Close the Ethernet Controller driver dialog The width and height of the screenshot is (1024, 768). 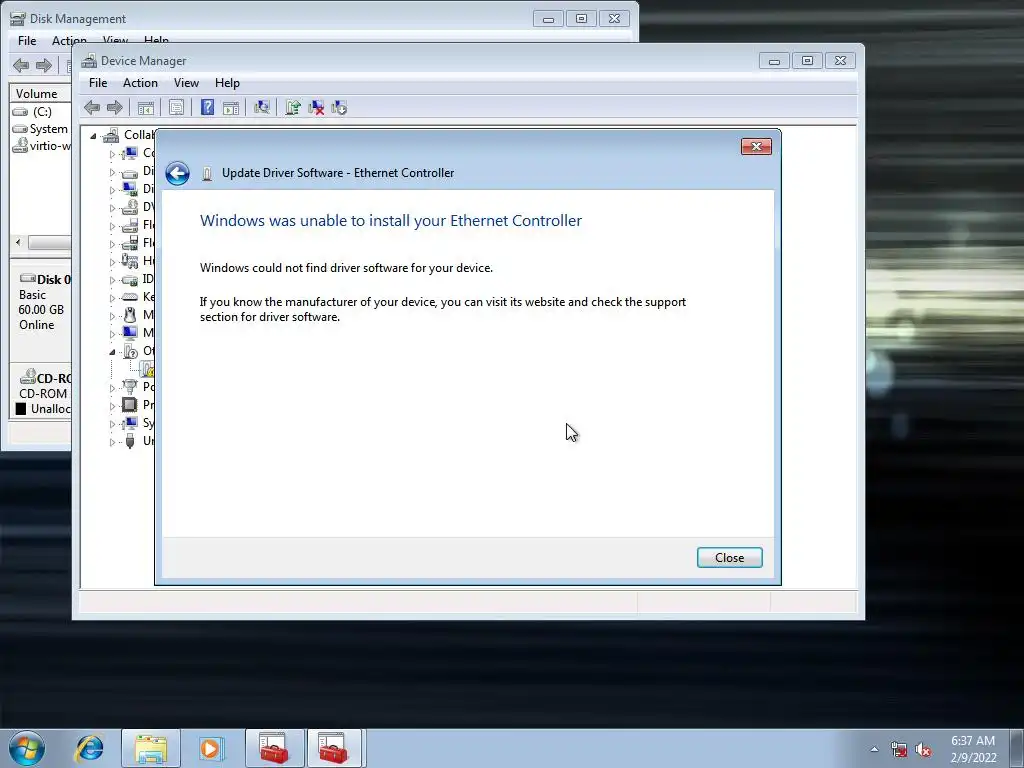(x=729, y=558)
